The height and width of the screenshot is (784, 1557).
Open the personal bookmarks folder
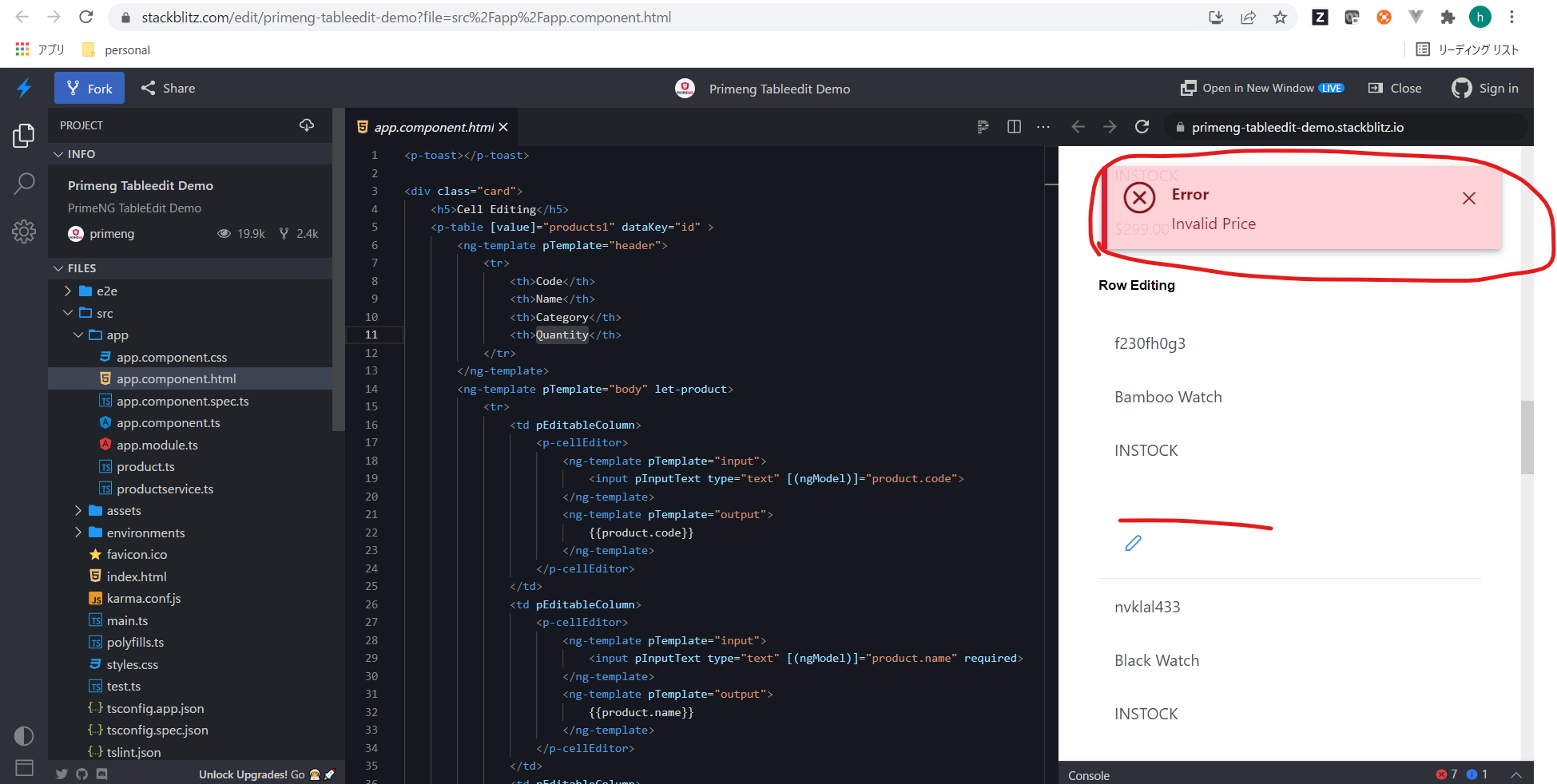[114, 49]
